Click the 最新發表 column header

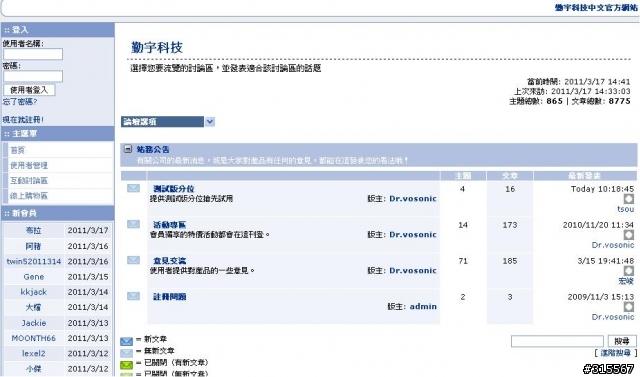point(584,176)
